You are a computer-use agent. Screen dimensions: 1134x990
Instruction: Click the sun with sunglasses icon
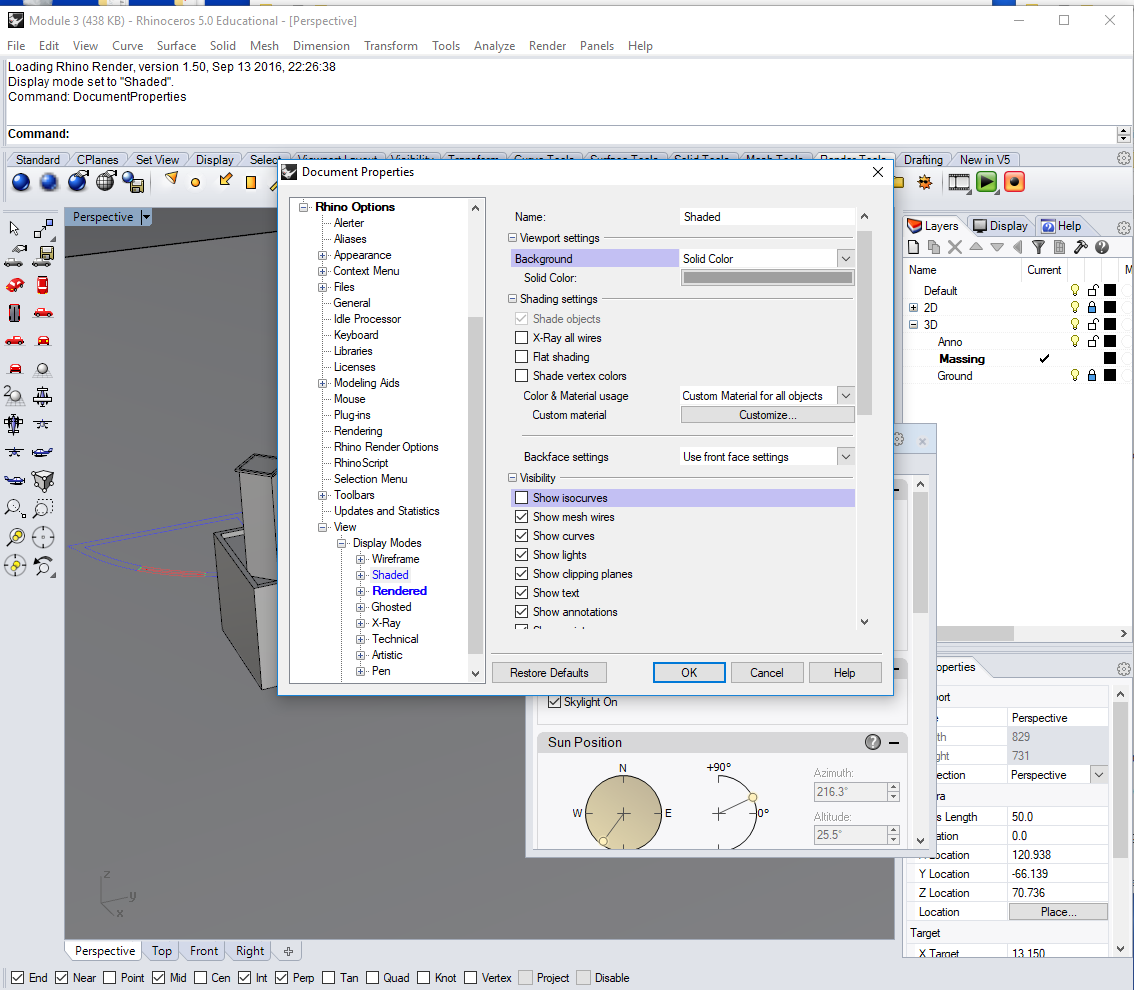[924, 182]
